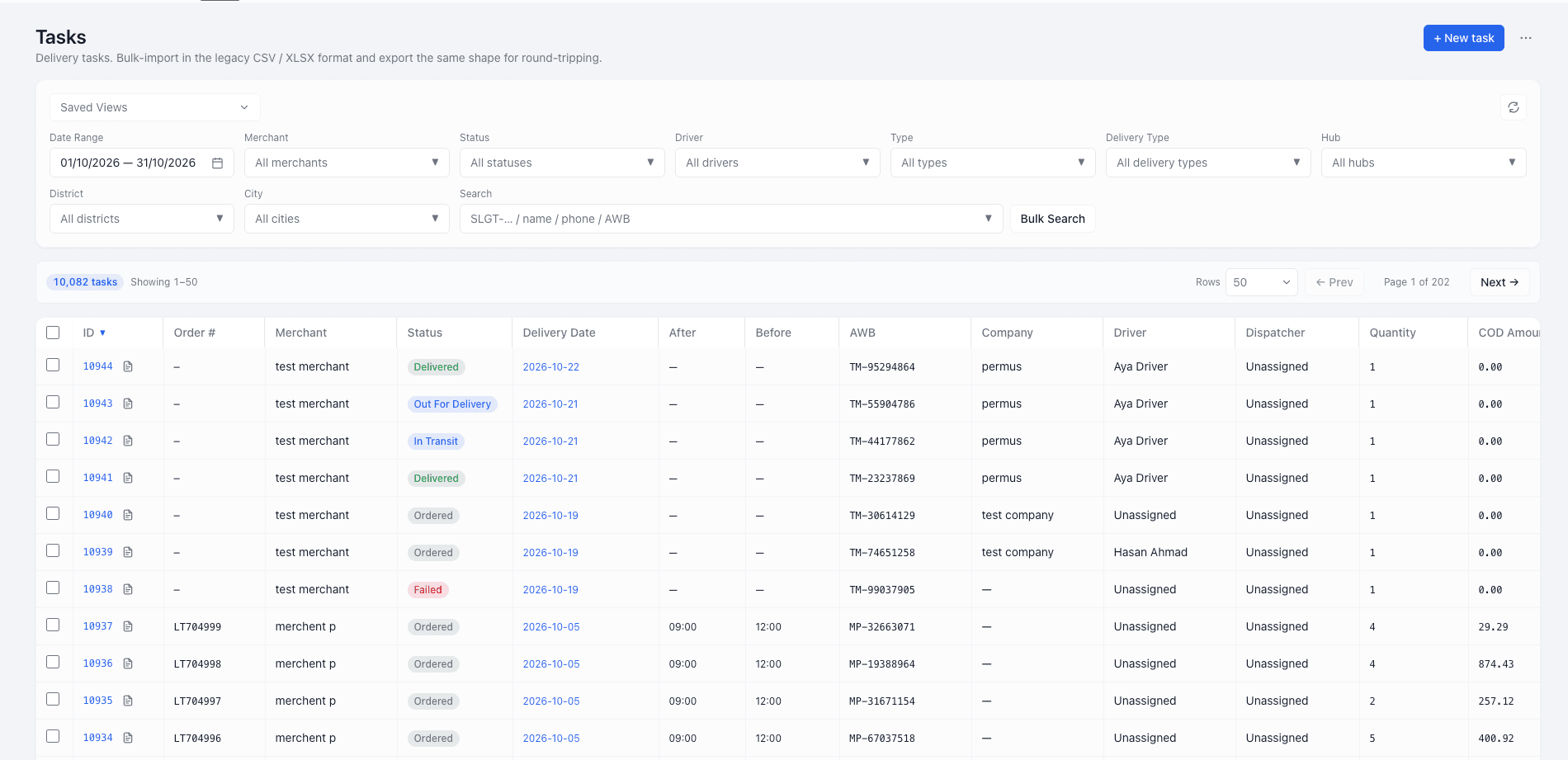Click delivery date 2026-10-22 link

[551, 367]
